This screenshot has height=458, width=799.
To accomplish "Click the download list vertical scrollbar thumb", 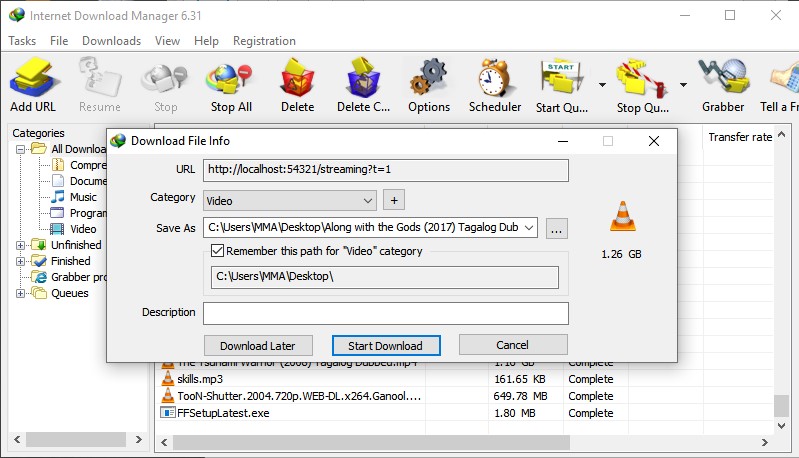I will (x=781, y=406).
